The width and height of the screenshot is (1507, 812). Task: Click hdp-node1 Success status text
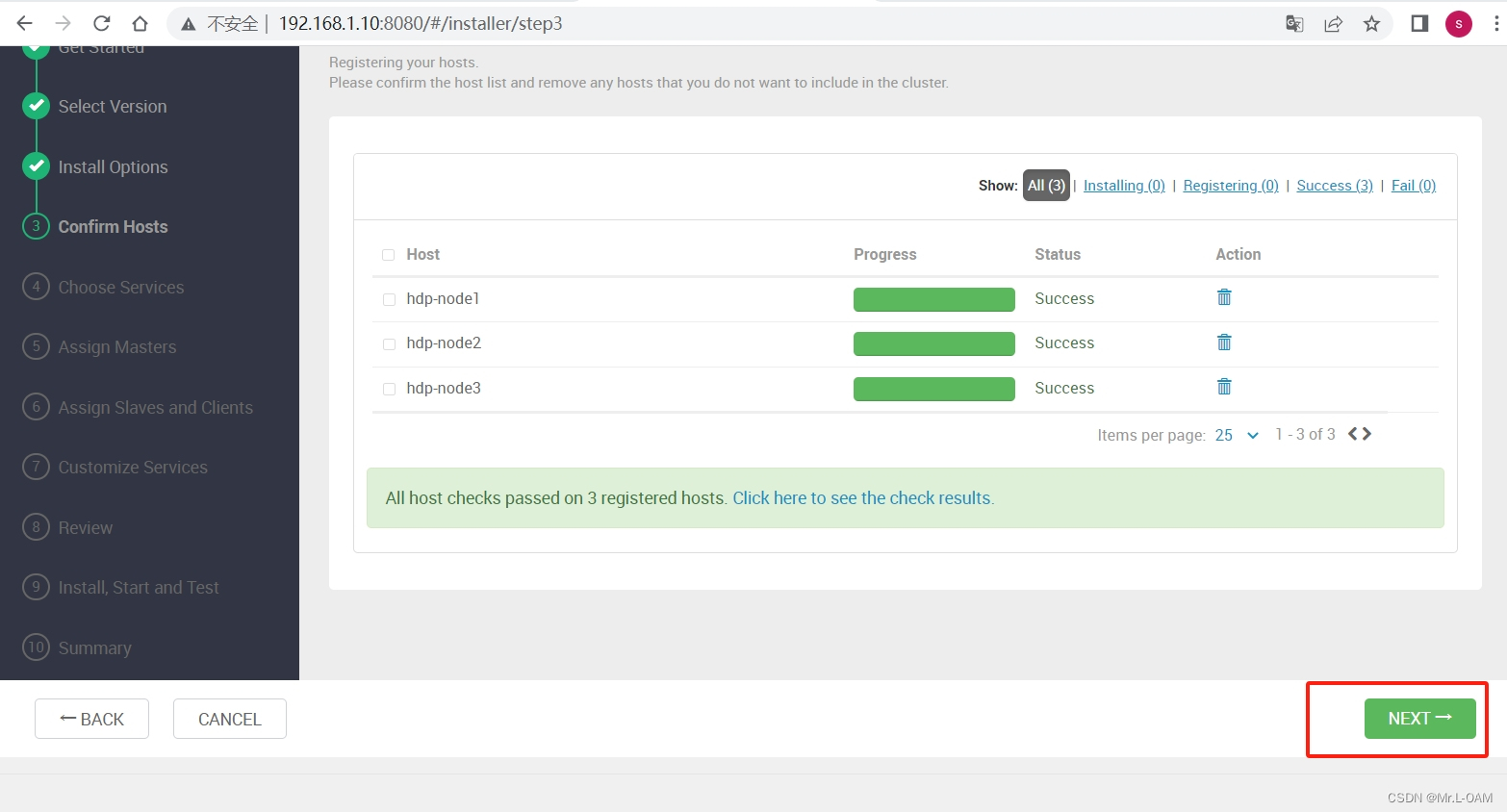pyautogui.click(x=1064, y=298)
